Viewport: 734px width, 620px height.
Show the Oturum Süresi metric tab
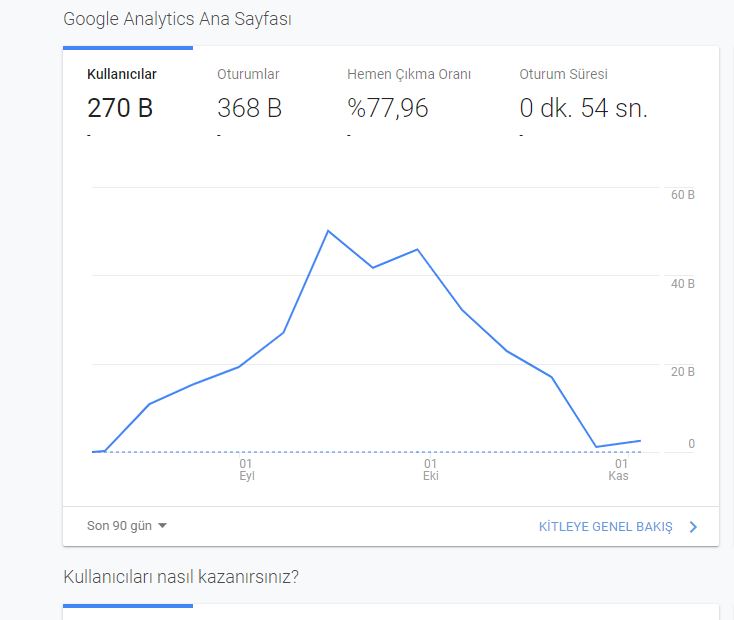click(563, 74)
